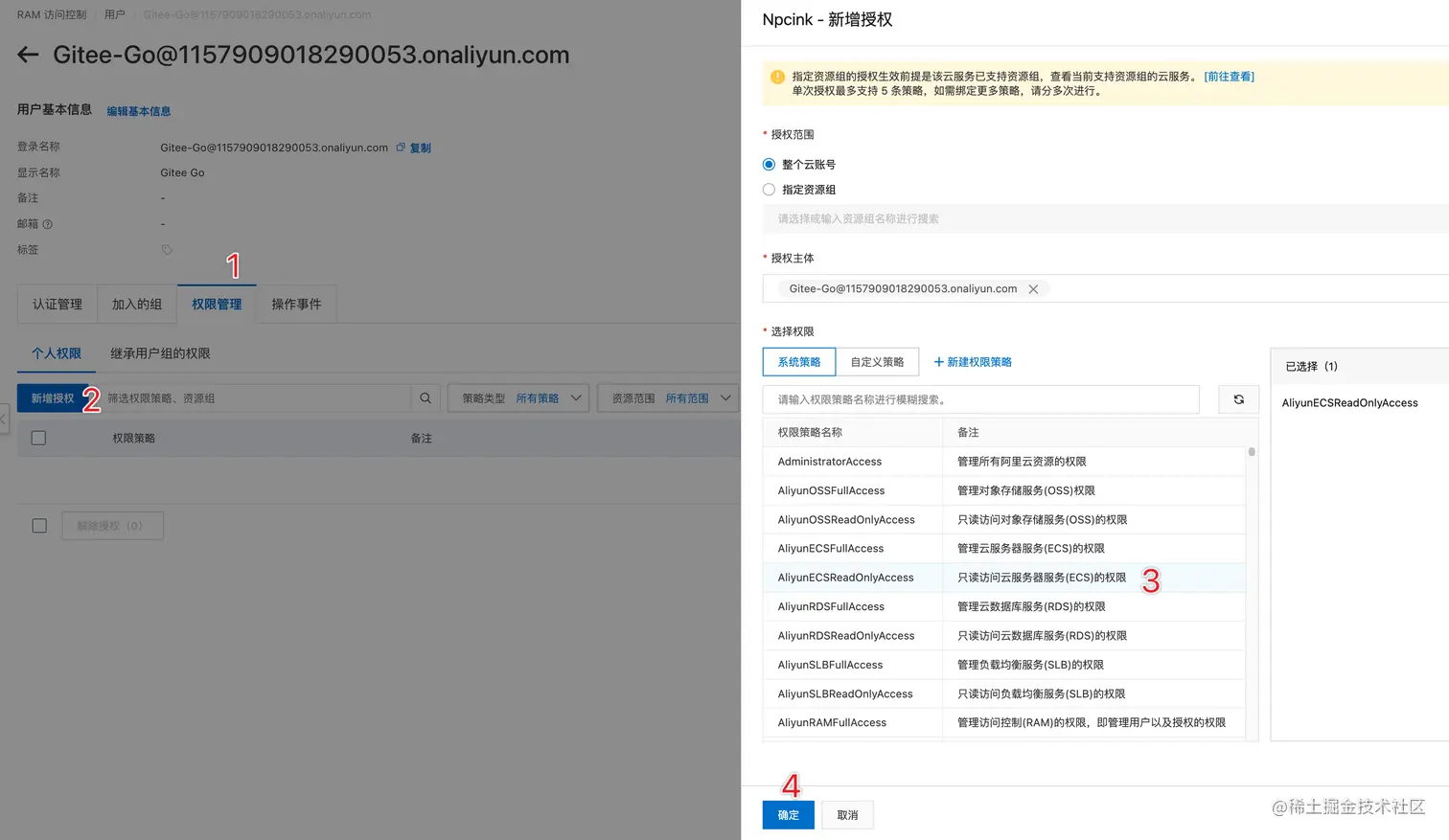Select the specified resource group radio option
Screen dimensions: 1449x840
coord(769,190)
